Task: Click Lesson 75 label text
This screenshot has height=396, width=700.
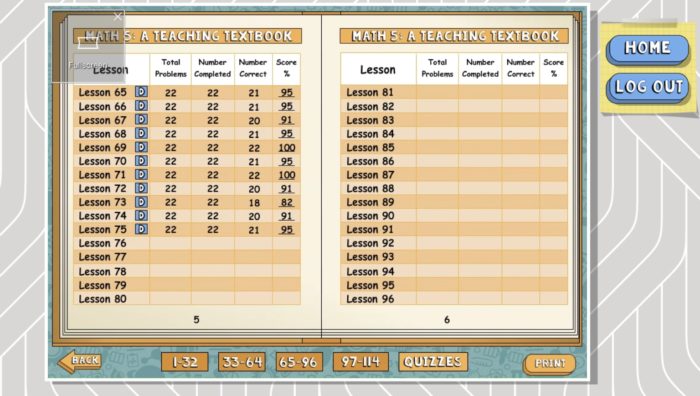Action: tap(102, 229)
